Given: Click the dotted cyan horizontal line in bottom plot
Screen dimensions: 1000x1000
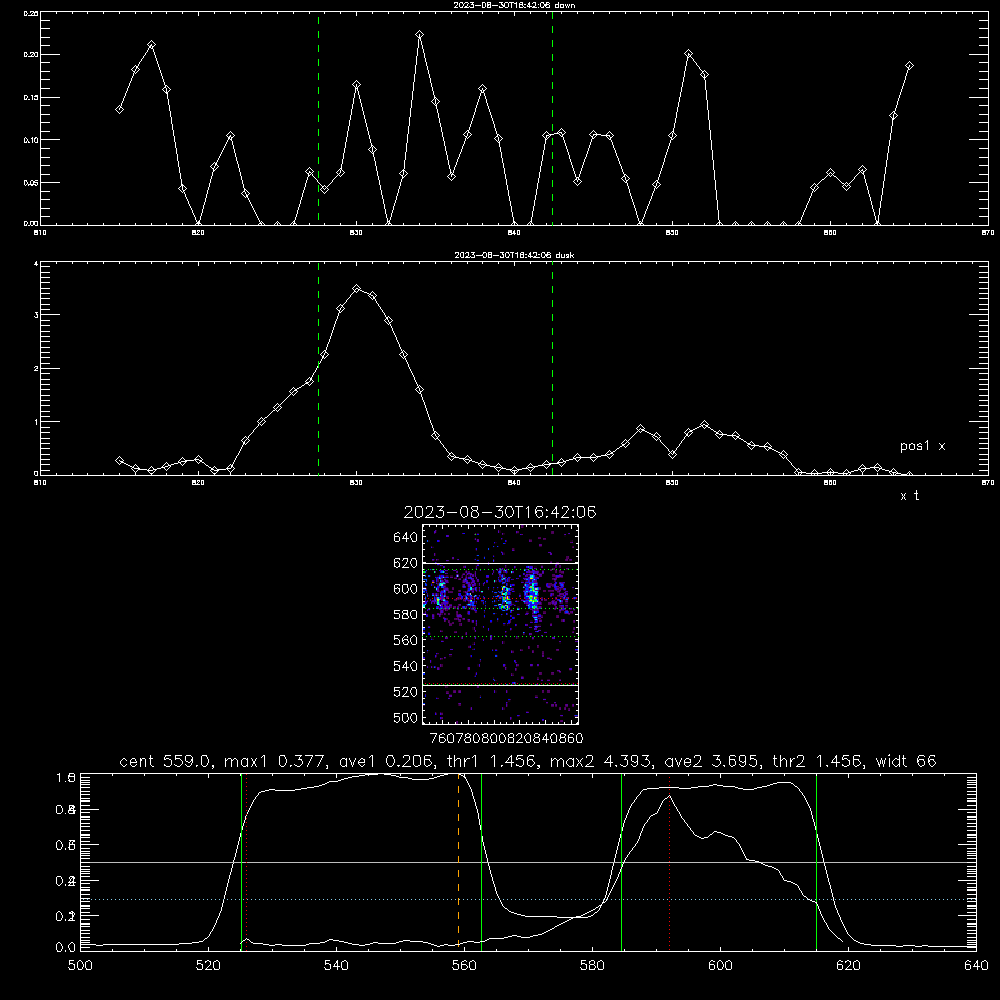Looking at the screenshot, I should click(x=528, y=899).
